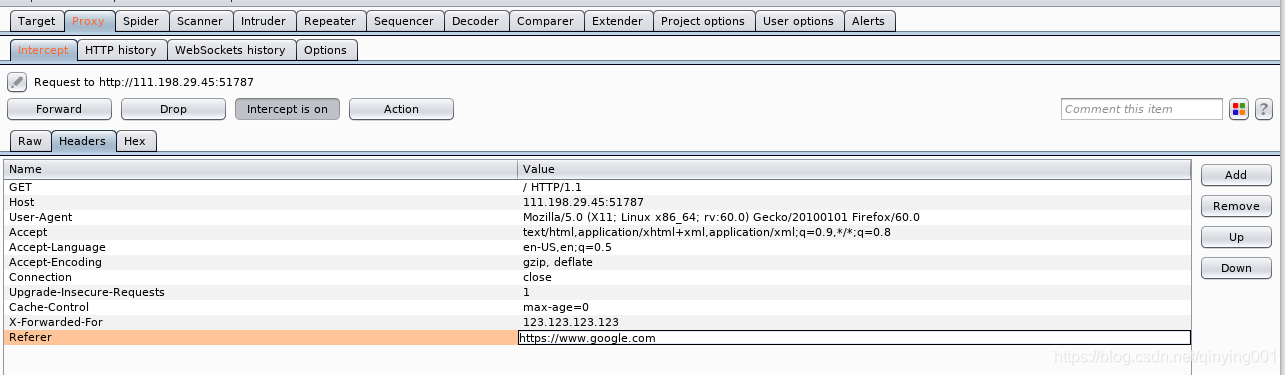Select the Upgrade-Insecure-Requests header name
1285x375 pixels.
coord(86,292)
